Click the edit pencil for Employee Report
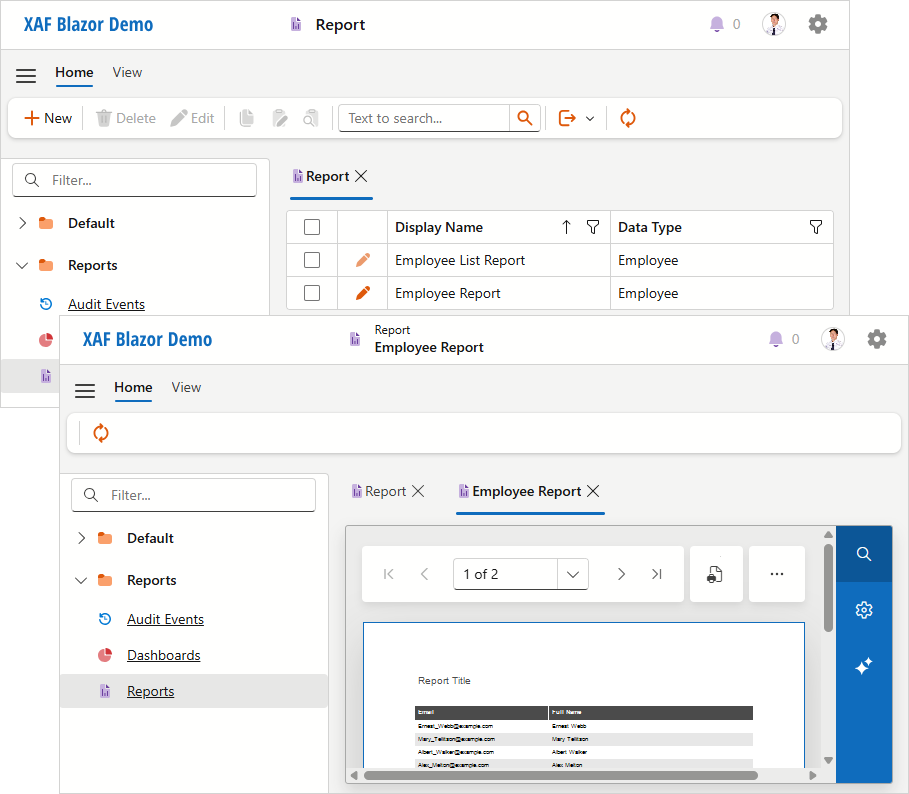The width and height of the screenshot is (909, 794). [363, 293]
